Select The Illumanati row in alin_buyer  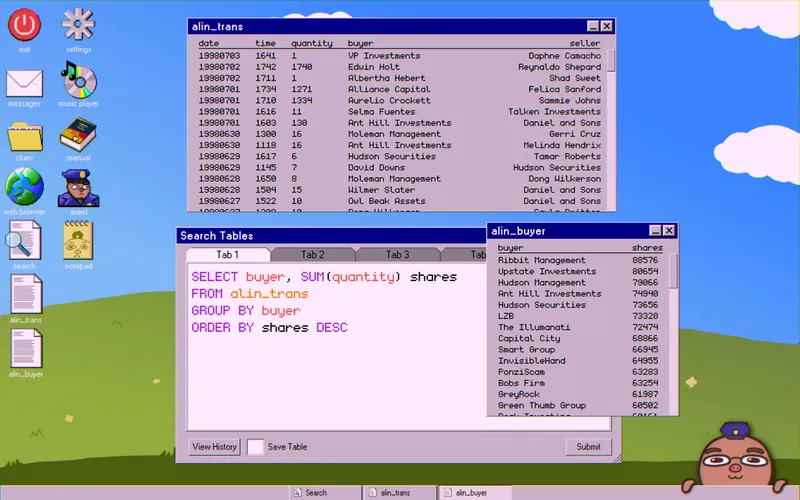579,328
